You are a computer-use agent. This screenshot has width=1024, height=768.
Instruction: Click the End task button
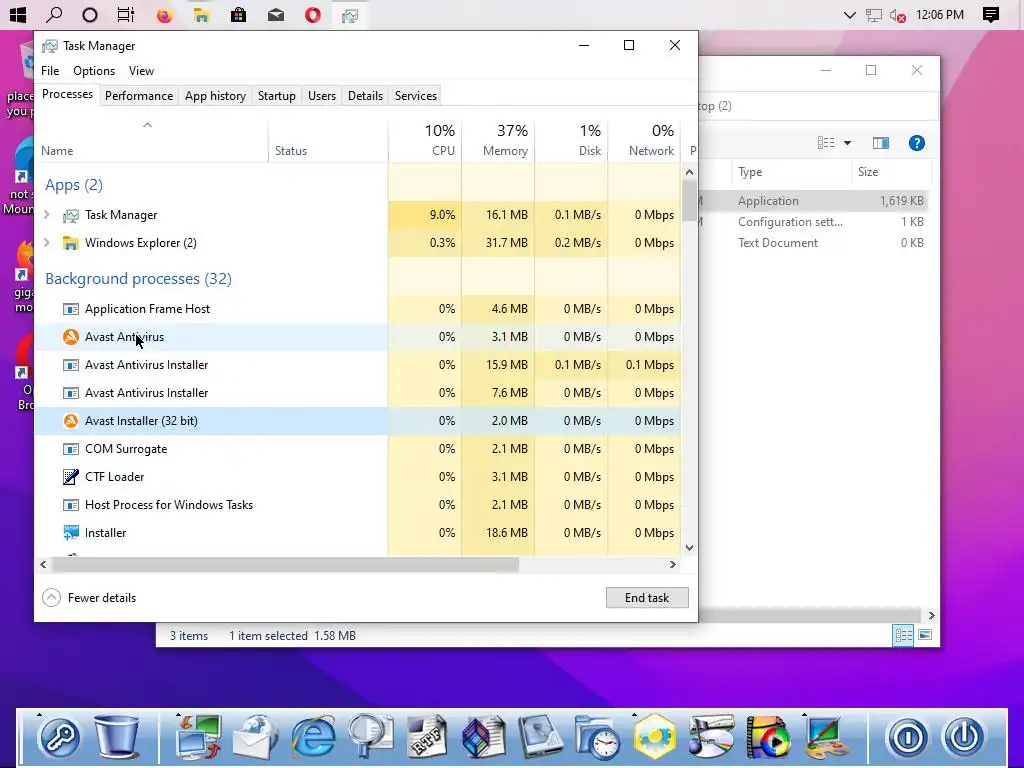[647, 598]
